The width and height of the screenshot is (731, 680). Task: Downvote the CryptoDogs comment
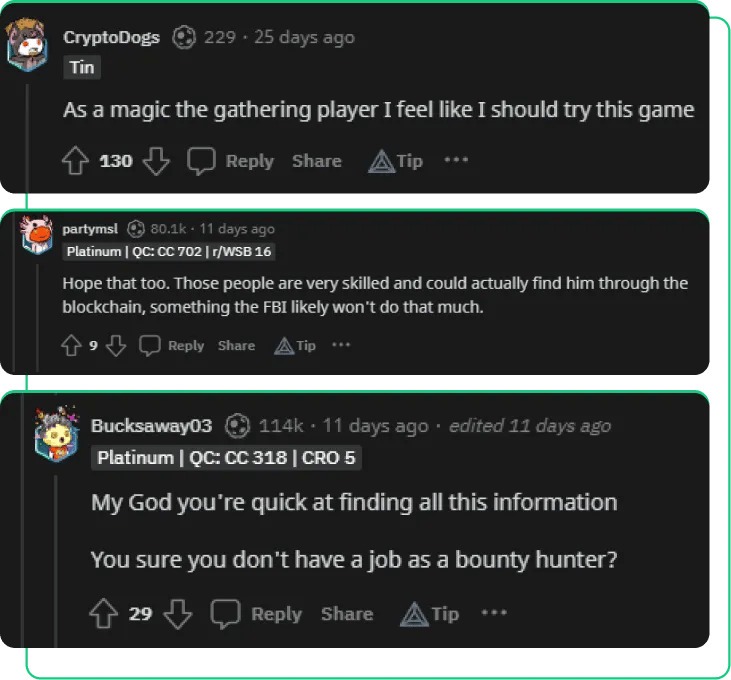pos(156,161)
